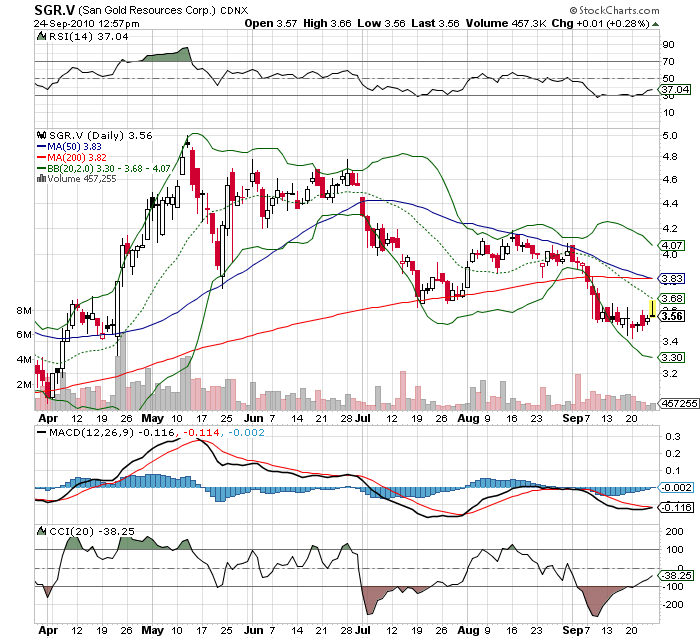
Task: Click the Last 3.56 value in header
Action: pos(436,23)
